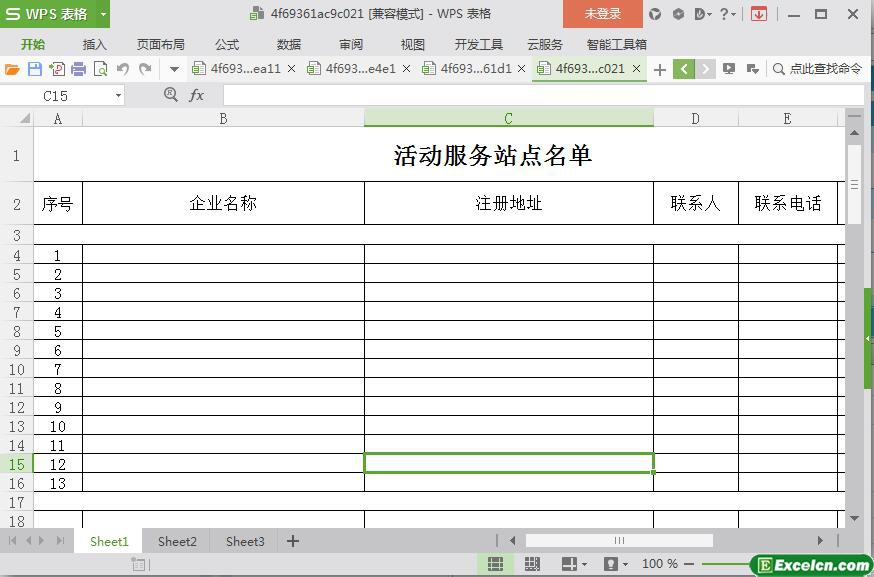This screenshot has width=874, height=577.
Task: Click the Sheet1 worksheet tab
Action: tap(109, 541)
